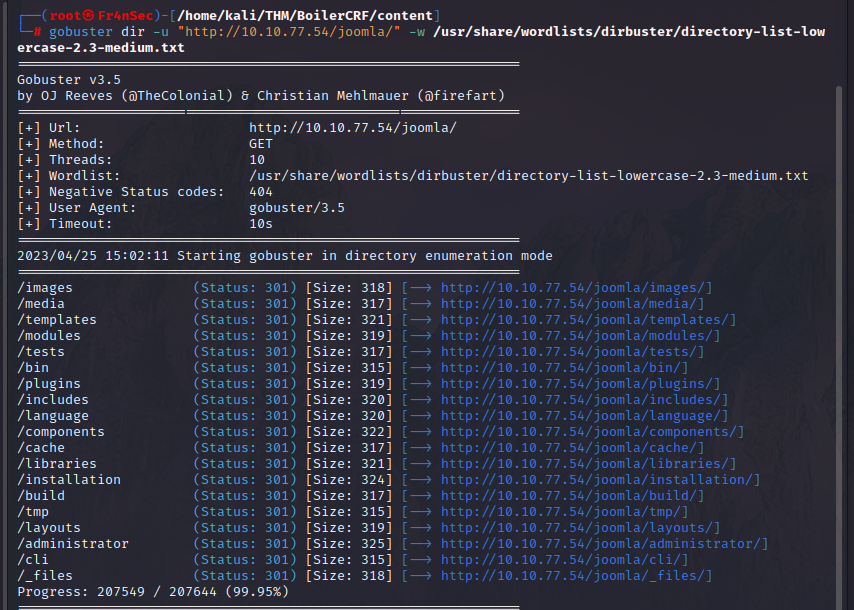Screen dimensions: 854x610
Task: Open the joomla/plugins/ URL link
Action: tap(575, 383)
